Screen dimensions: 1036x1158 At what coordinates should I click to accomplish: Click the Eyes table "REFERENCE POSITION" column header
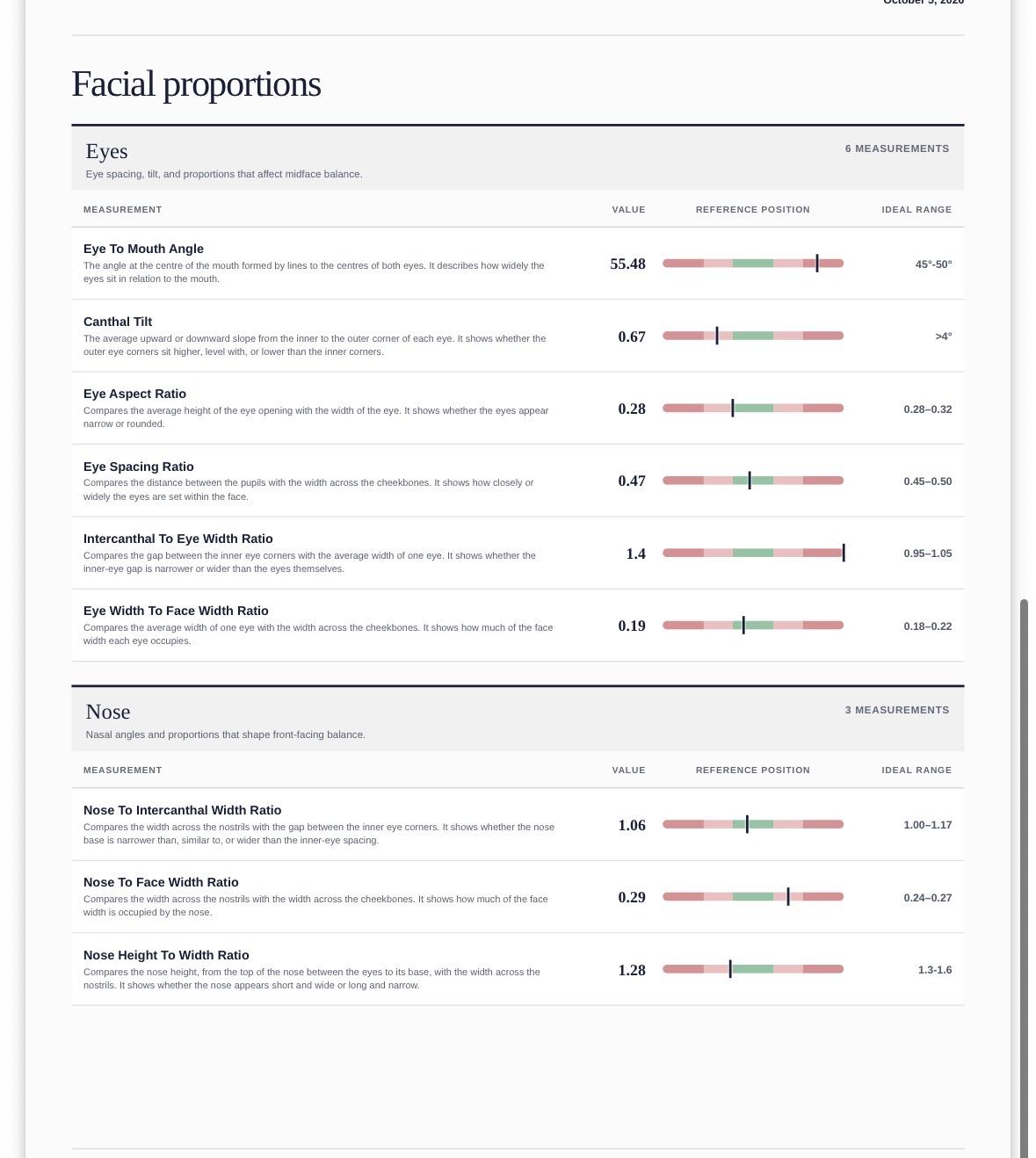753,210
